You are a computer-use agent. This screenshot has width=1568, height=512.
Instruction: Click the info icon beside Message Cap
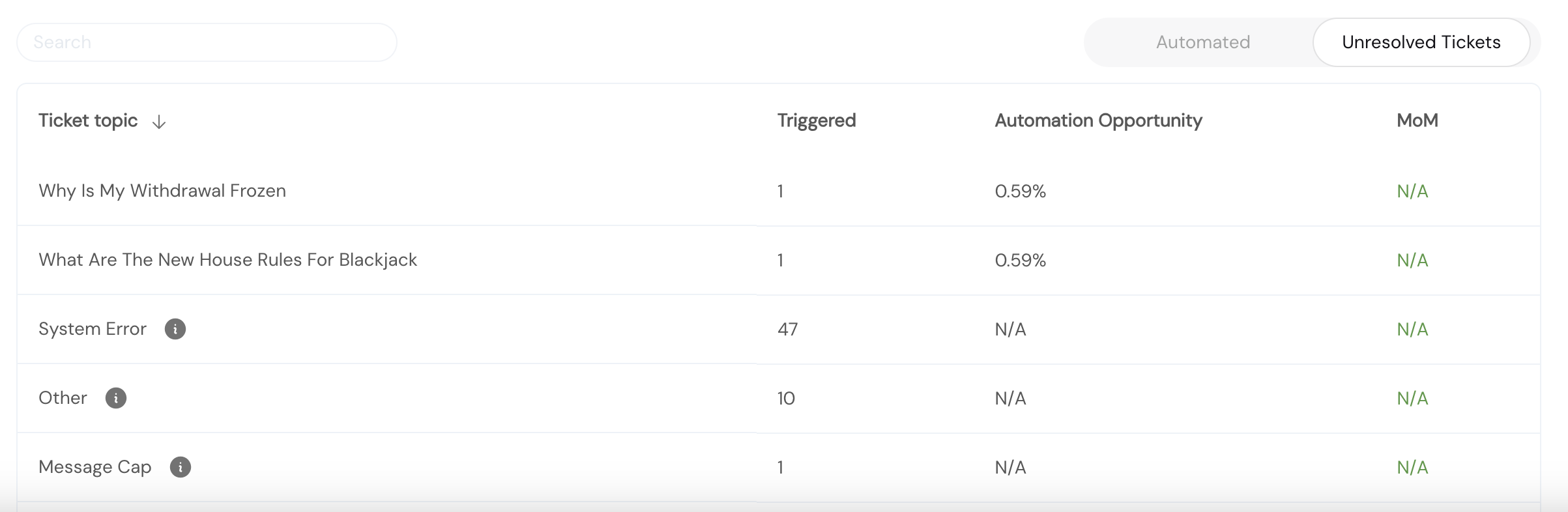(181, 467)
